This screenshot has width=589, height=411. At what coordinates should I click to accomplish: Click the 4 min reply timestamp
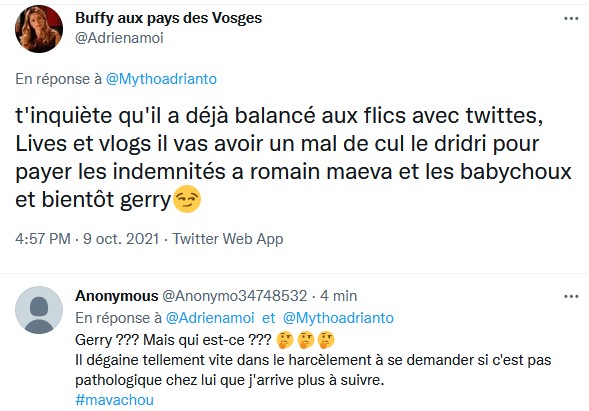pos(338,296)
